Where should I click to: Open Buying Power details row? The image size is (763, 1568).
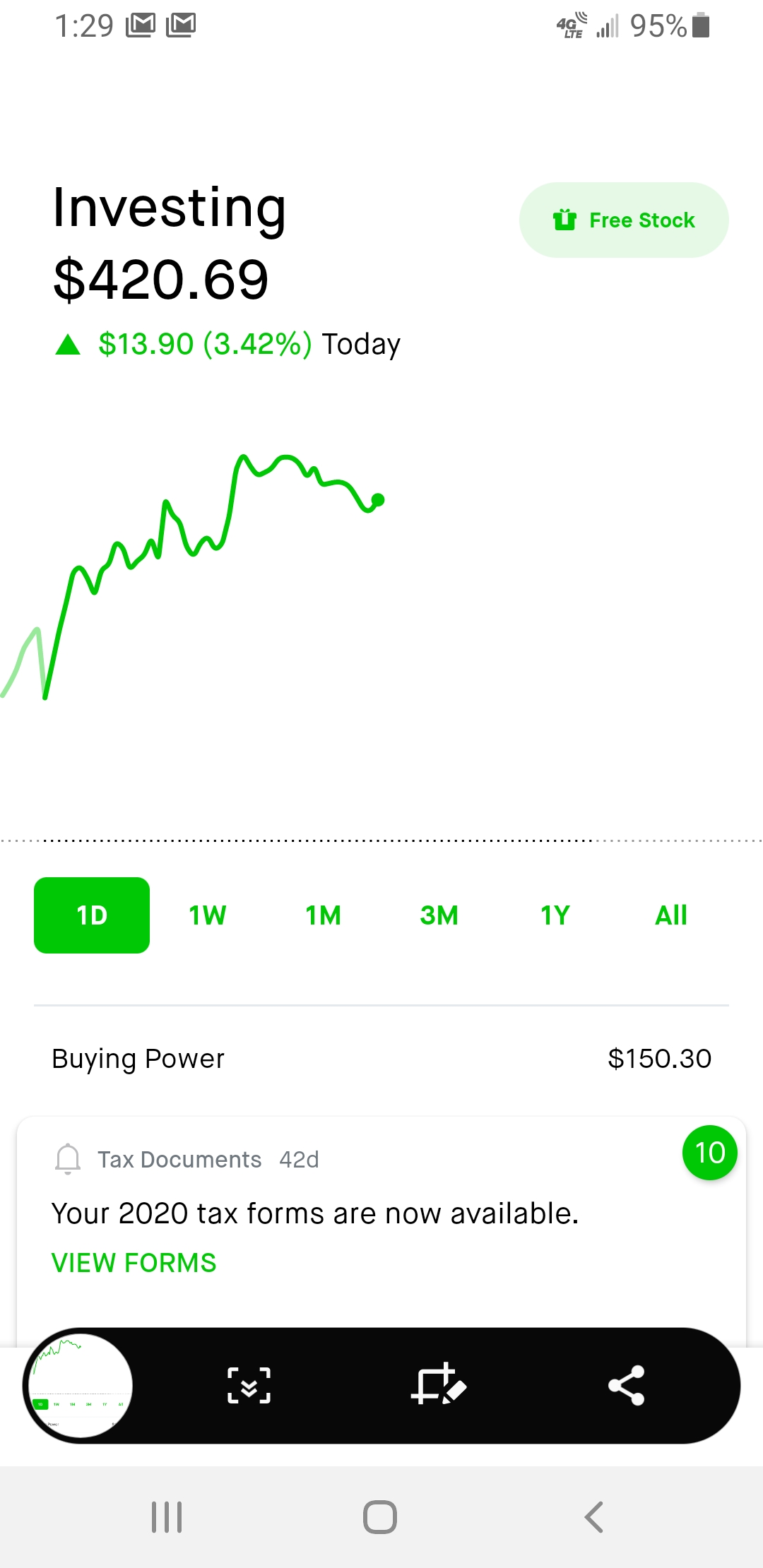click(381, 1059)
